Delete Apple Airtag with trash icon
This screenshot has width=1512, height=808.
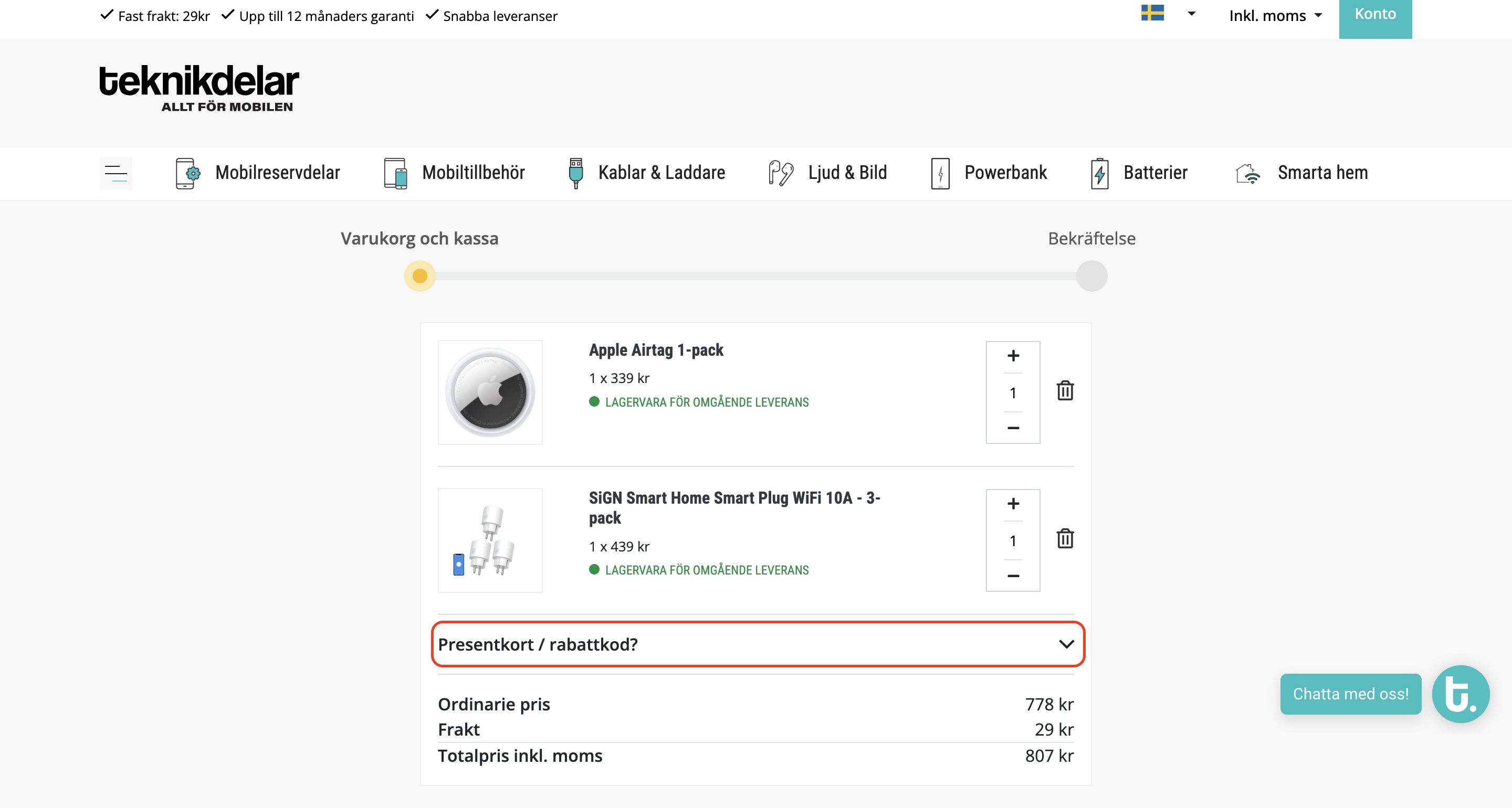[x=1065, y=391]
